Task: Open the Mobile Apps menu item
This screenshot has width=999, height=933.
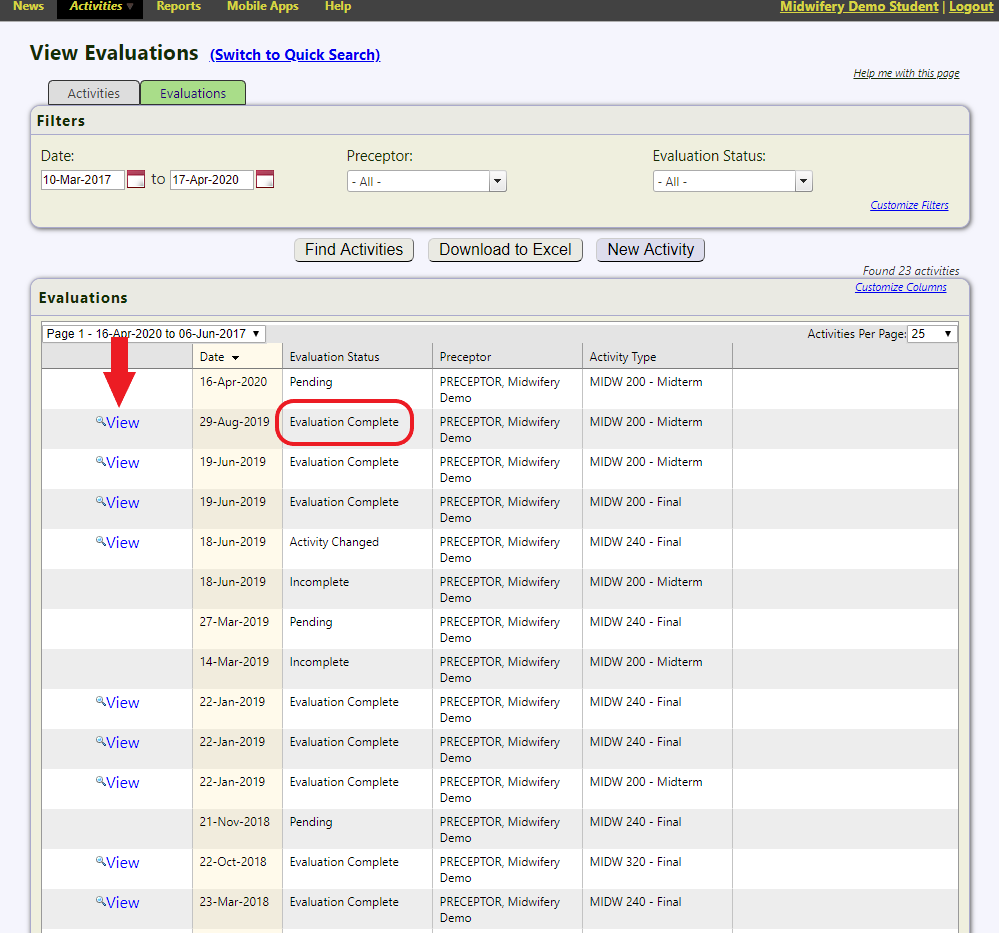Action: click(262, 6)
